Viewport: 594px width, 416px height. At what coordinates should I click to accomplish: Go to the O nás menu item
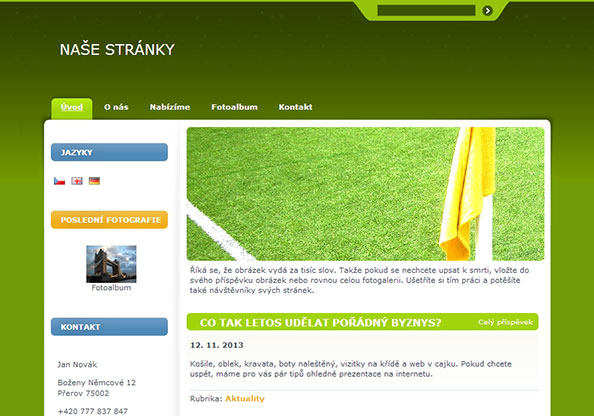pyautogui.click(x=116, y=107)
